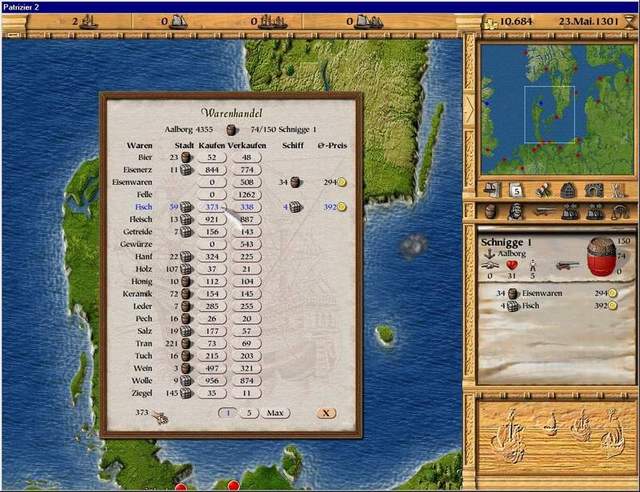Click the Kogge ship type icon in top bar
640x492 pixels.
tap(271, 21)
